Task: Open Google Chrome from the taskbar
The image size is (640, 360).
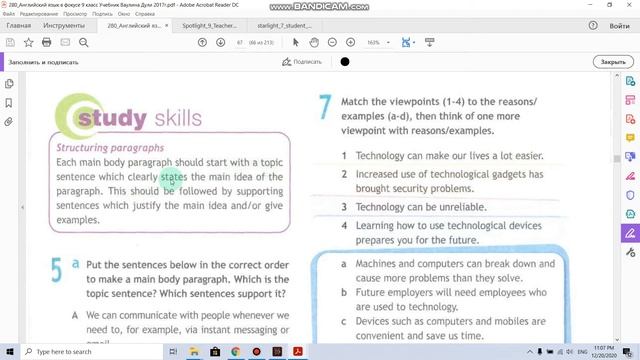Action: pyautogui.click(x=236, y=351)
